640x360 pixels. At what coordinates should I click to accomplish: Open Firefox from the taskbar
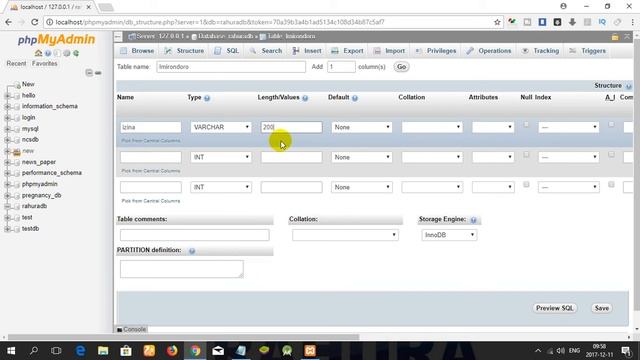pyautogui.click(x=172, y=351)
